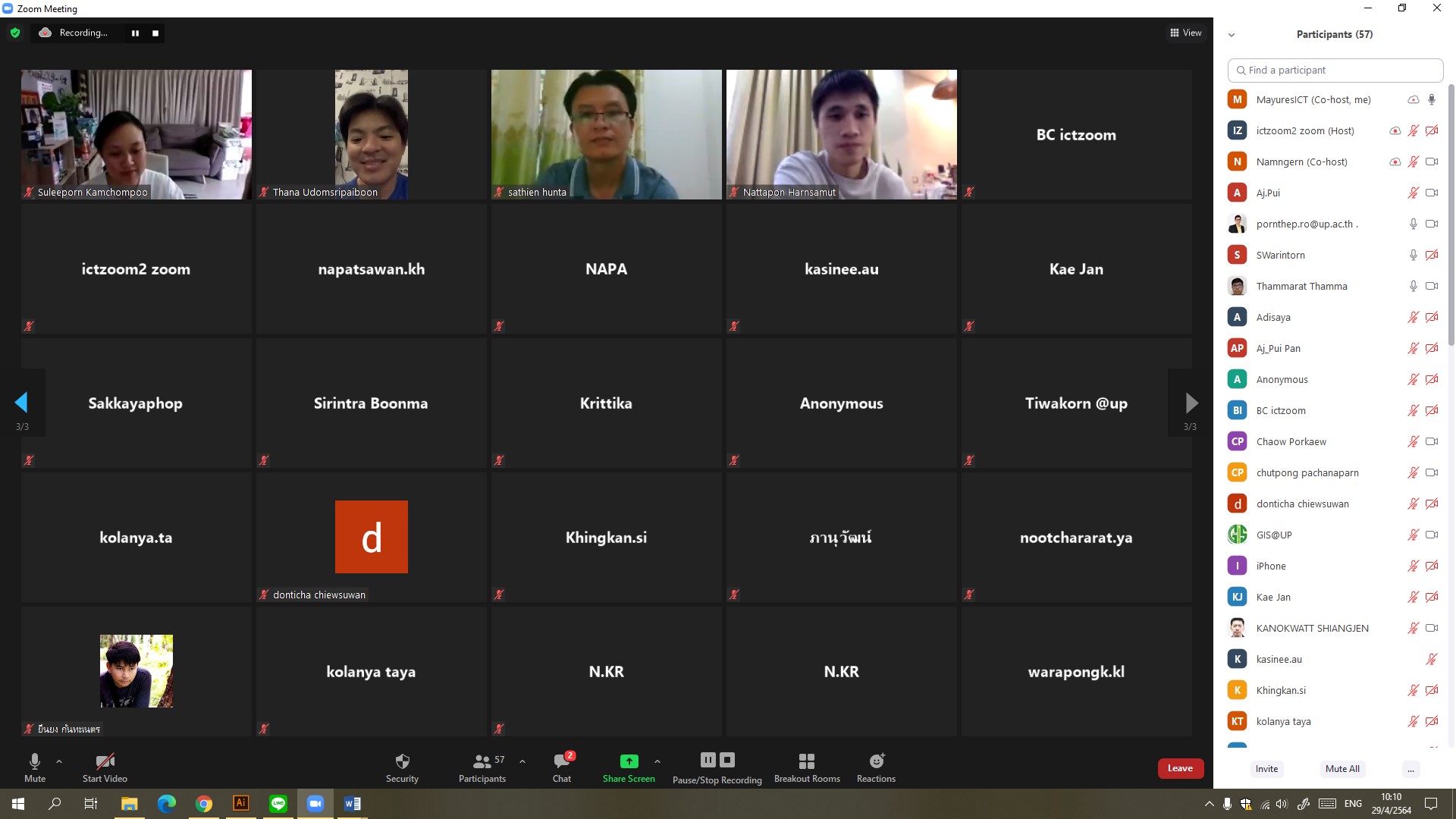Stop recording in top-left indicator
The image size is (1456, 819).
155,33
